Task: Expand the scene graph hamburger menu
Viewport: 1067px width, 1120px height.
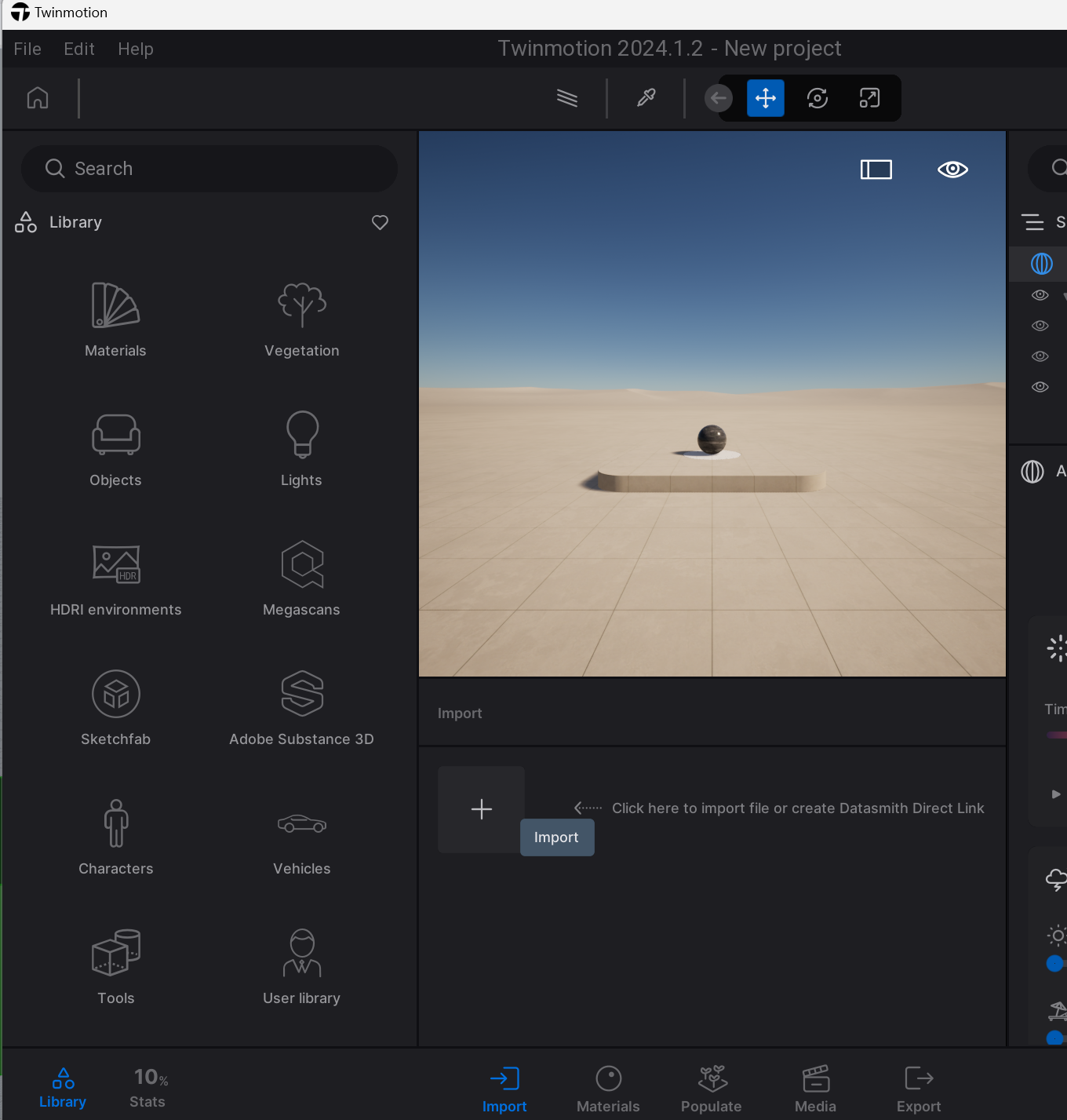Action: coord(1033,223)
